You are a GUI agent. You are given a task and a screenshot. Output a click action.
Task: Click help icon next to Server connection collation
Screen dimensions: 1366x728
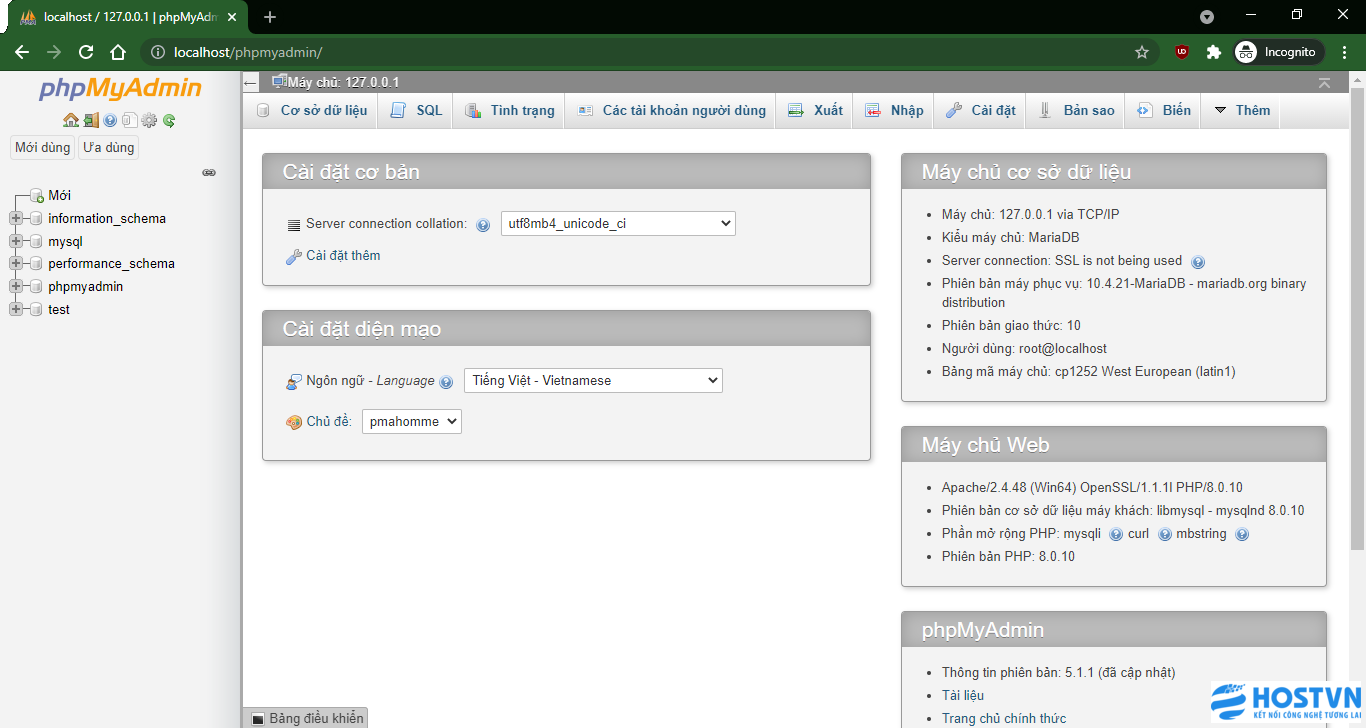[483, 225]
